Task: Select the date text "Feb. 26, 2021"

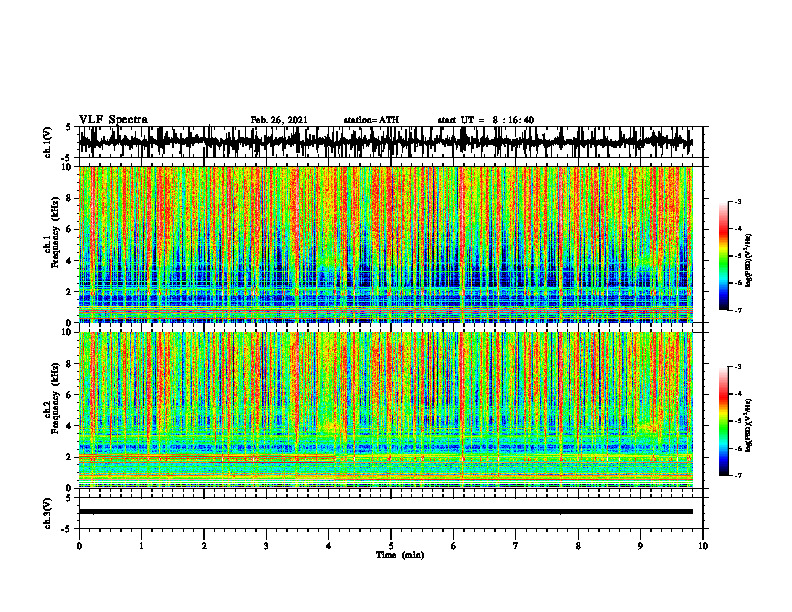Action: click(279, 120)
